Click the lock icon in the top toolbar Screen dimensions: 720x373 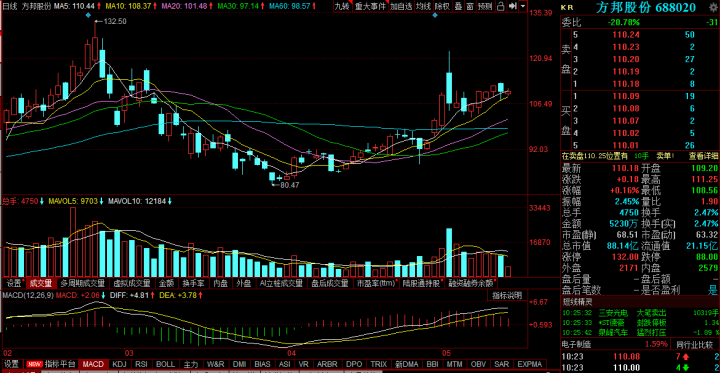point(501,6)
